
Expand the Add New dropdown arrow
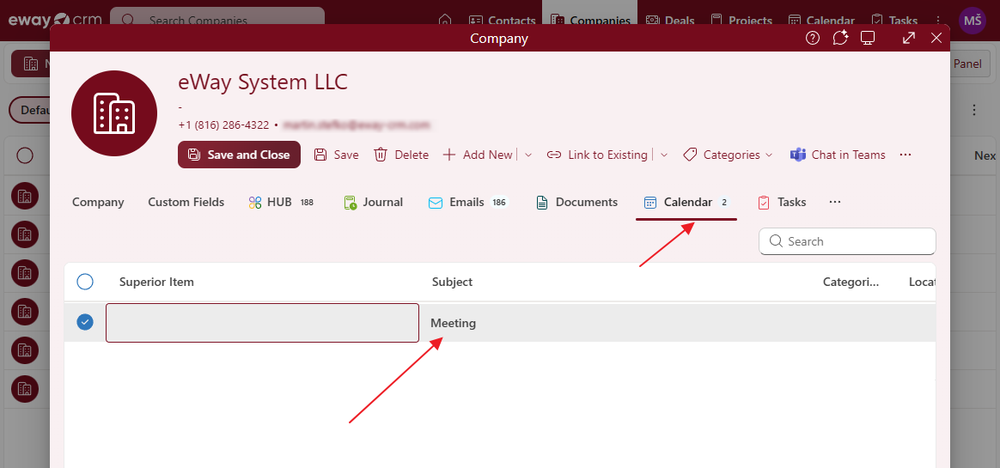[528, 155]
